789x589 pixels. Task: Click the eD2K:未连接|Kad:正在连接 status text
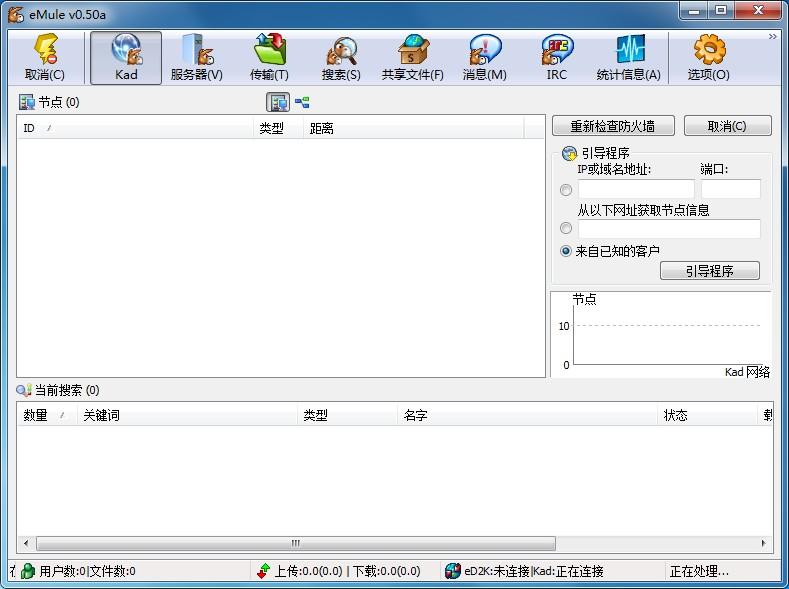click(534, 571)
